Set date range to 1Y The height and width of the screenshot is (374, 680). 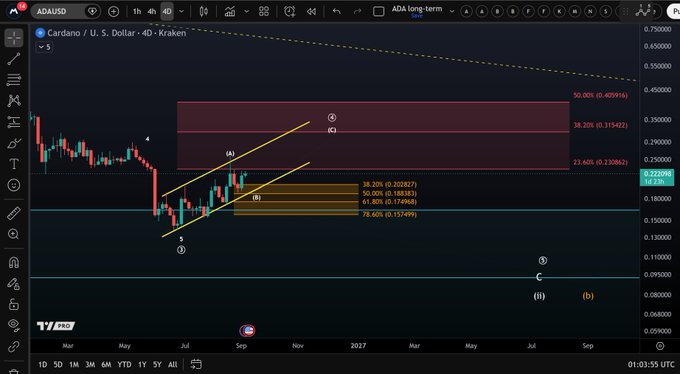pos(142,364)
